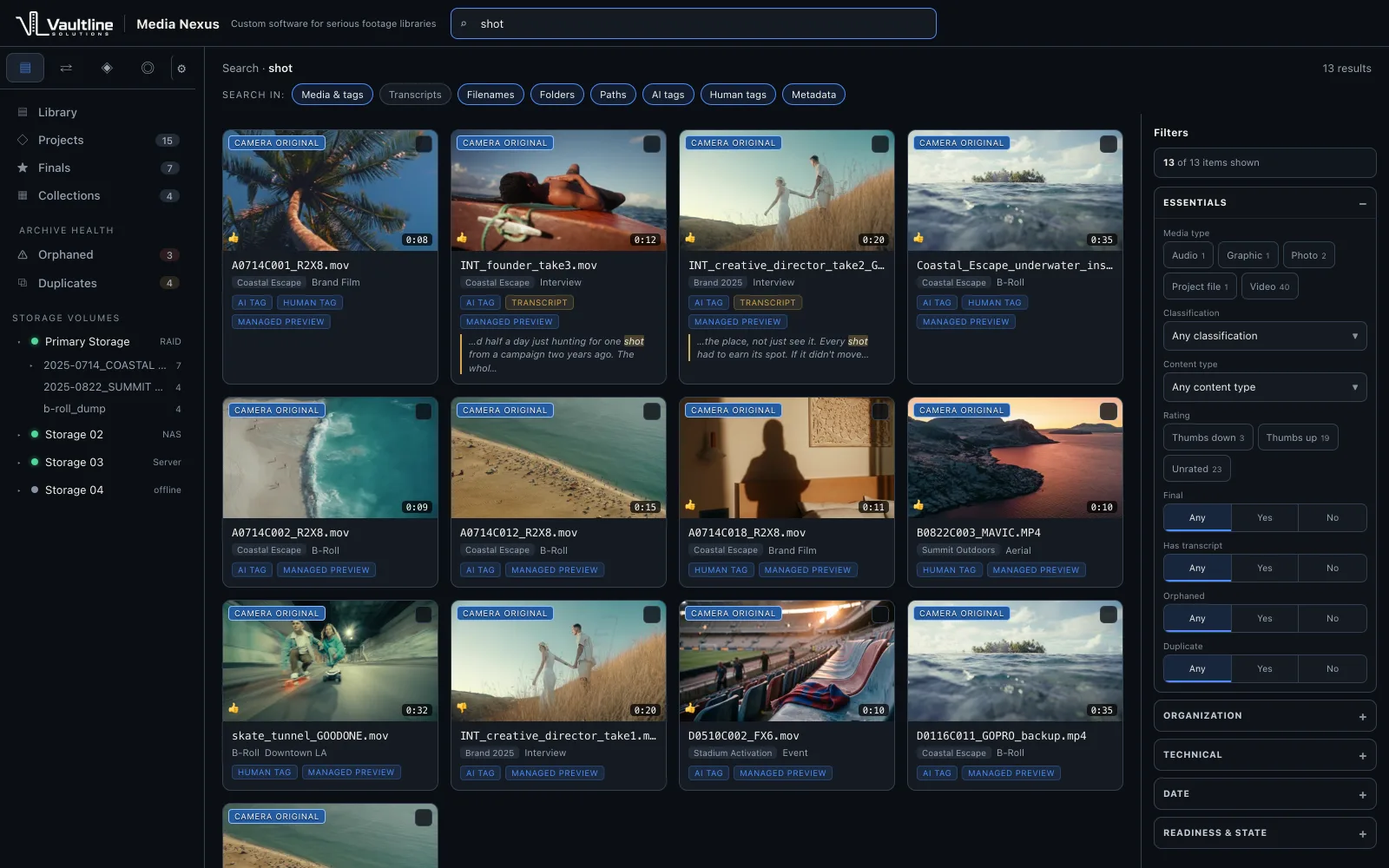Click Storage 04 offline status dot

click(x=35, y=490)
